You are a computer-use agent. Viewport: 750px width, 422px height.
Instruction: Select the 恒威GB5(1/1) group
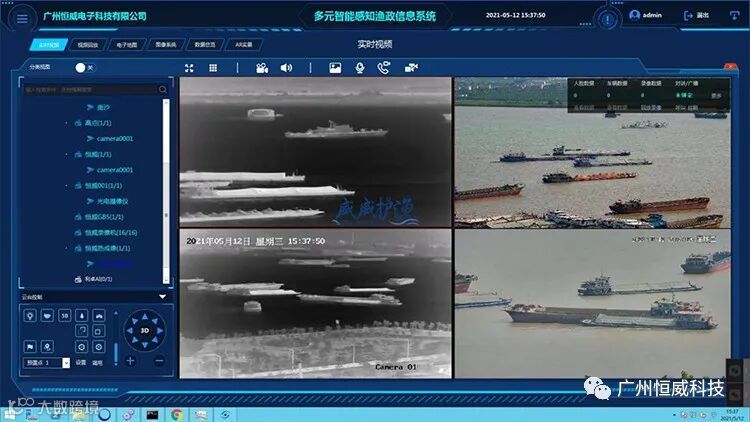tap(104, 217)
